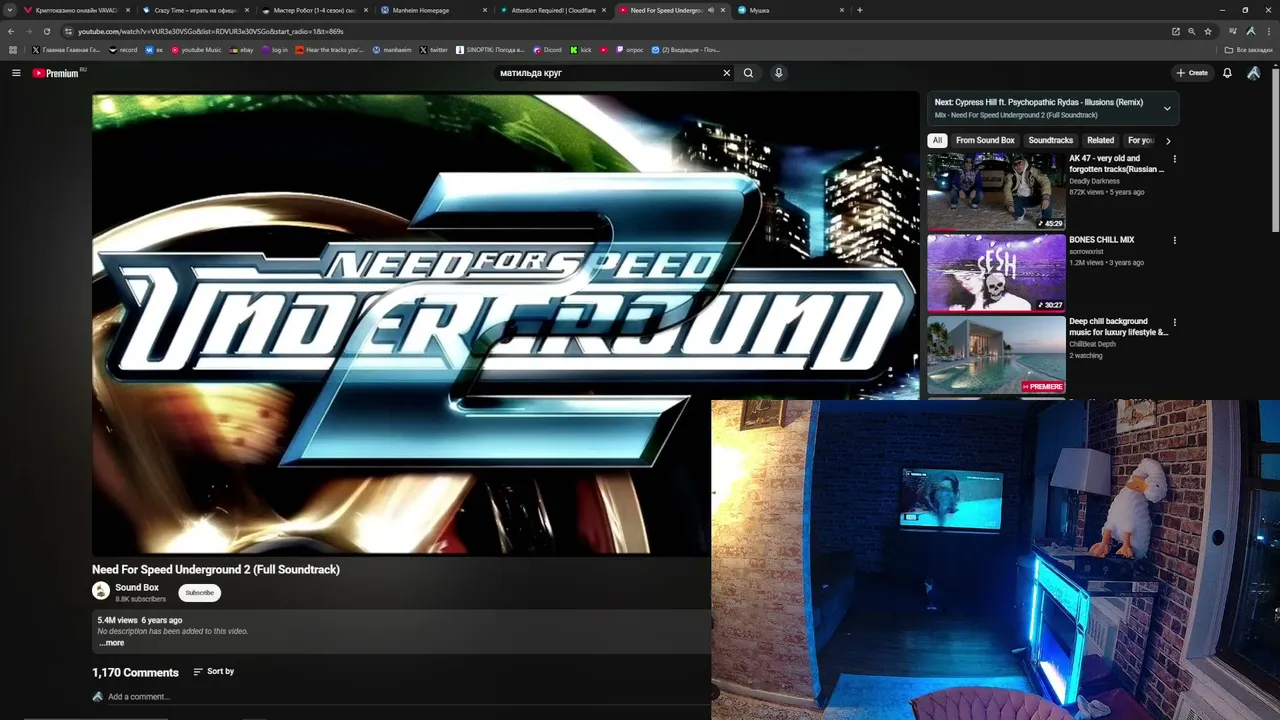This screenshot has height=720, width=1280.
Task: Start voice search with the microphone
Action: click(778, 73)
